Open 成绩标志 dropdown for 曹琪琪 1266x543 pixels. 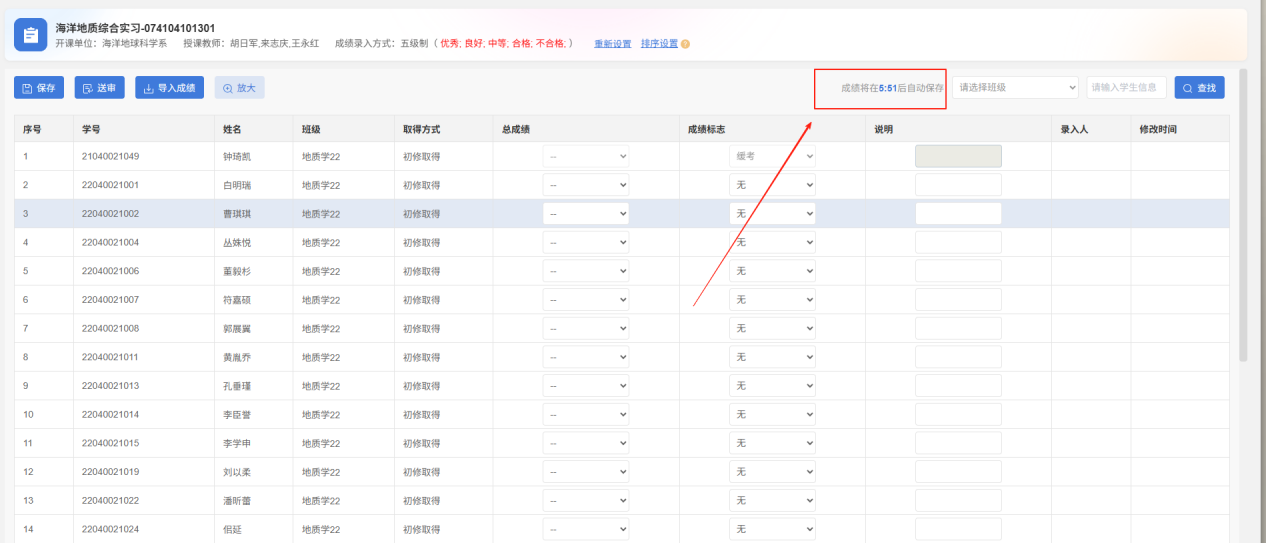[772, 214]
